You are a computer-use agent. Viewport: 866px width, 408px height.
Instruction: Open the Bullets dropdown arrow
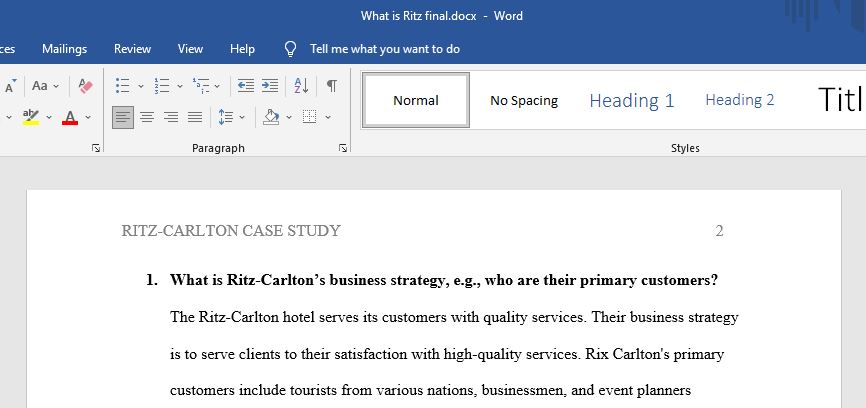pyautogui.click(x=140, y=86)
